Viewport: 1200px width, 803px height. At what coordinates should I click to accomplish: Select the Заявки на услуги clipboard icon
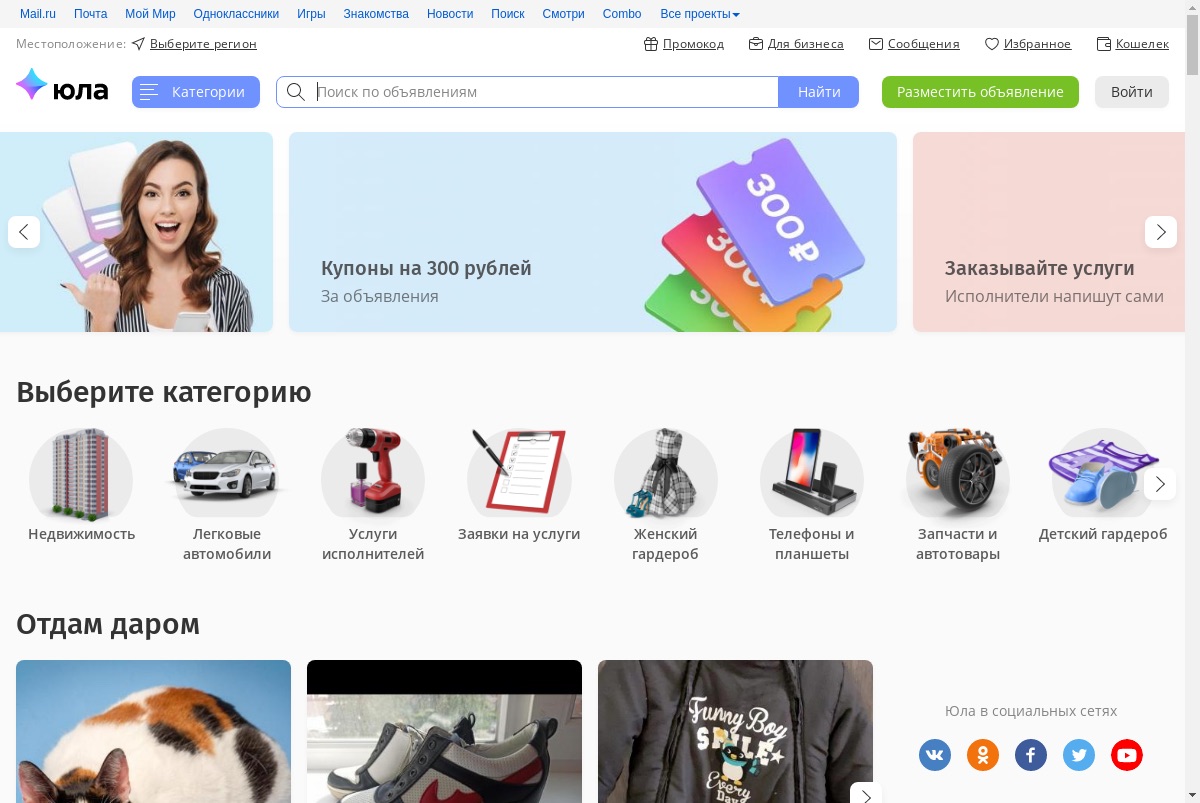(x=519, y=475)
